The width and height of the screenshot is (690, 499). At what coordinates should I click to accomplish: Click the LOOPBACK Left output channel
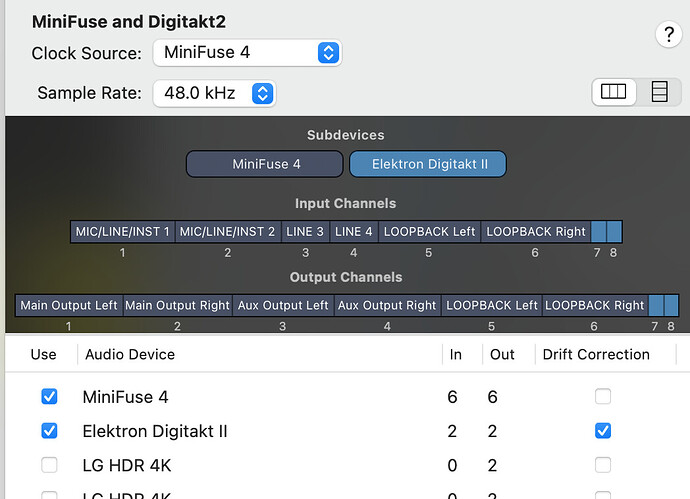[x=492, y=306]
